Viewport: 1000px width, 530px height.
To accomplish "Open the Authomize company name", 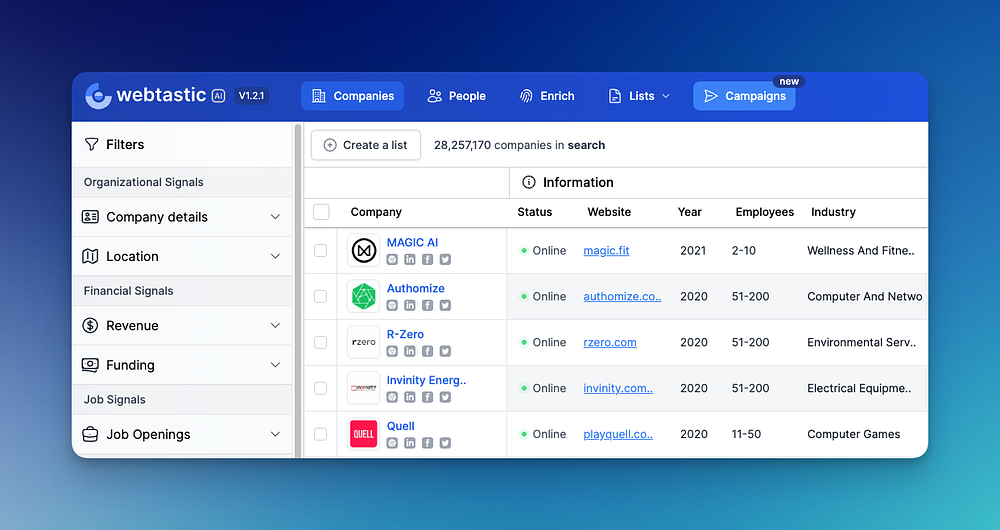I will 416,288.
